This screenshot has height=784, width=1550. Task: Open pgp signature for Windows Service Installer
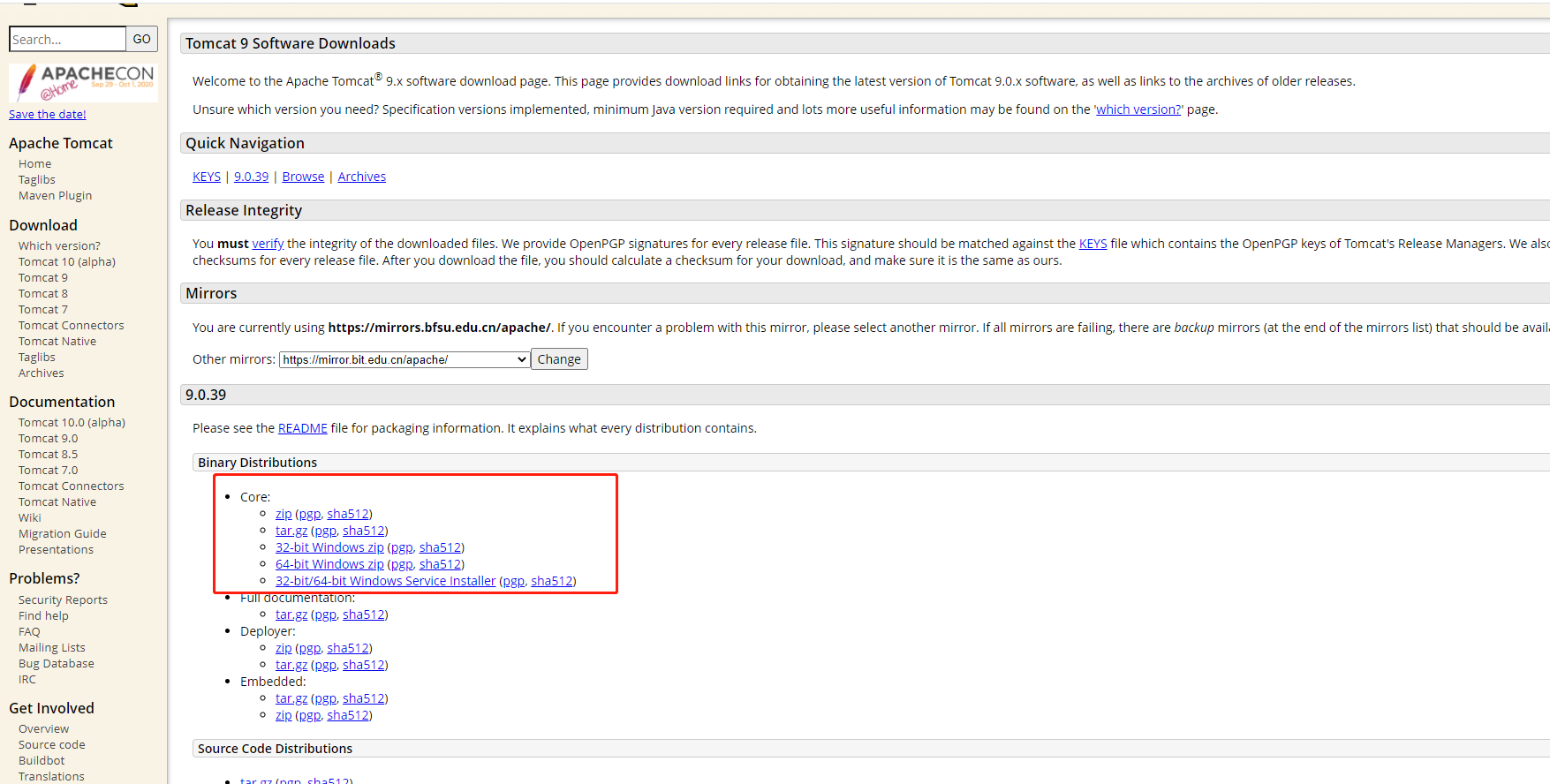click(x=513, y=581)
